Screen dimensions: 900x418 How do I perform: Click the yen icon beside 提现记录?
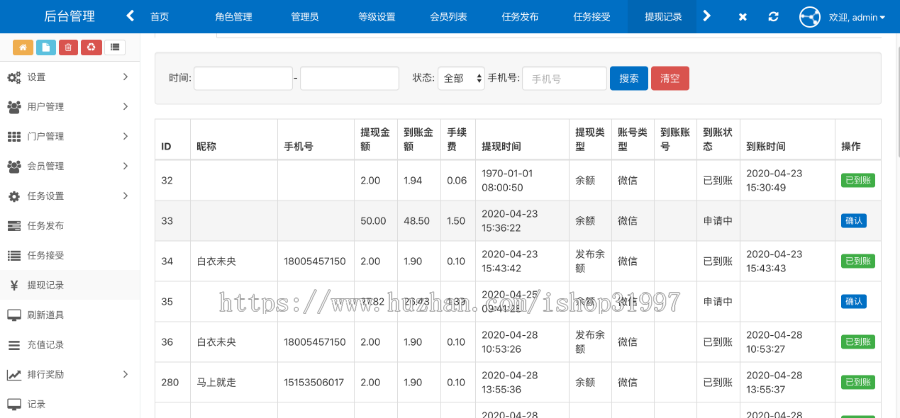(14, 285)
